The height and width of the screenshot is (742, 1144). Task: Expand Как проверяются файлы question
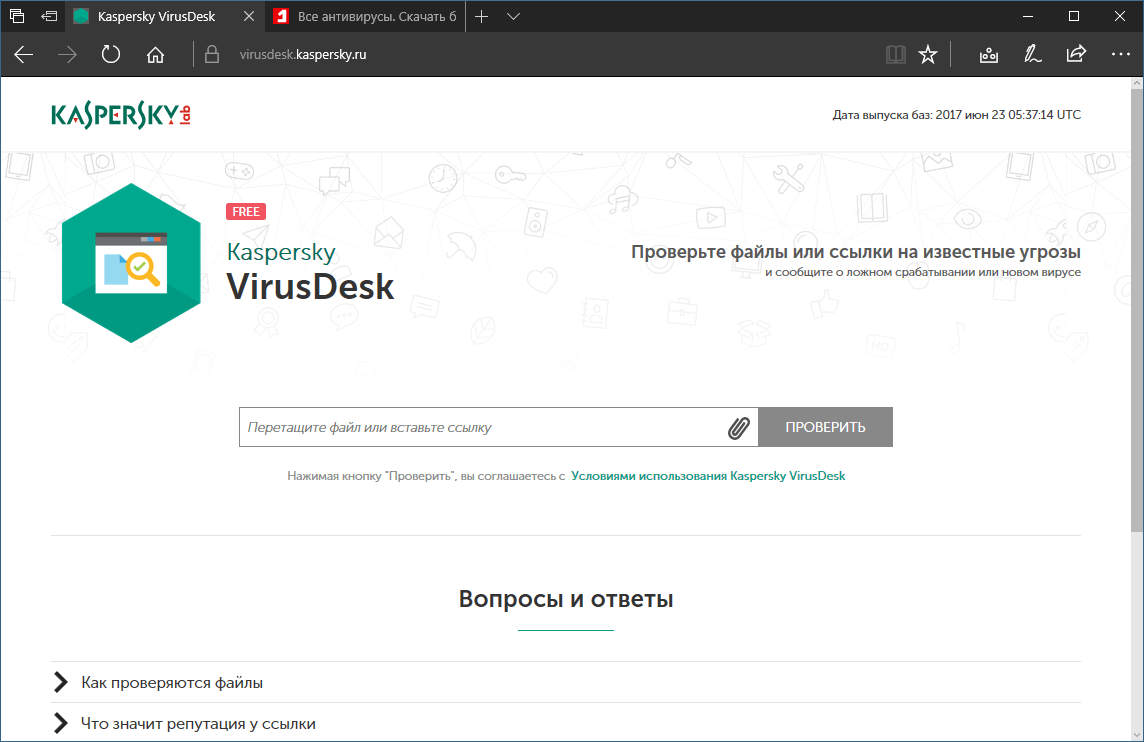coord(565,682)
